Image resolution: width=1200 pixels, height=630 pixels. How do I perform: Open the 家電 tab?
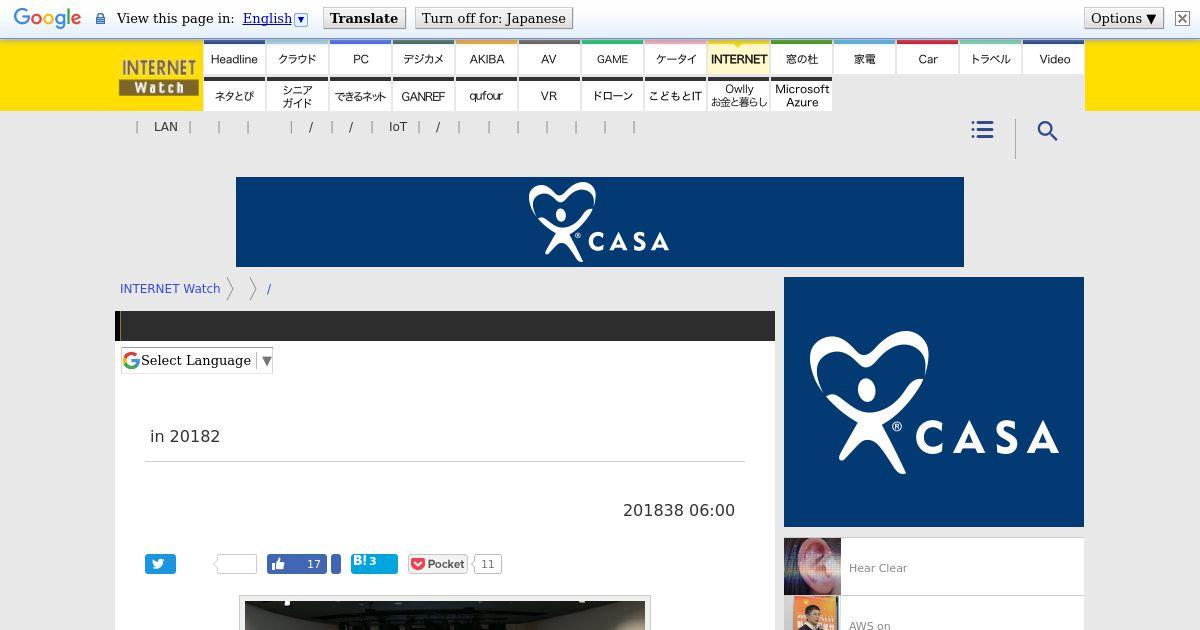pyautogui.click(x=864, y=58)
